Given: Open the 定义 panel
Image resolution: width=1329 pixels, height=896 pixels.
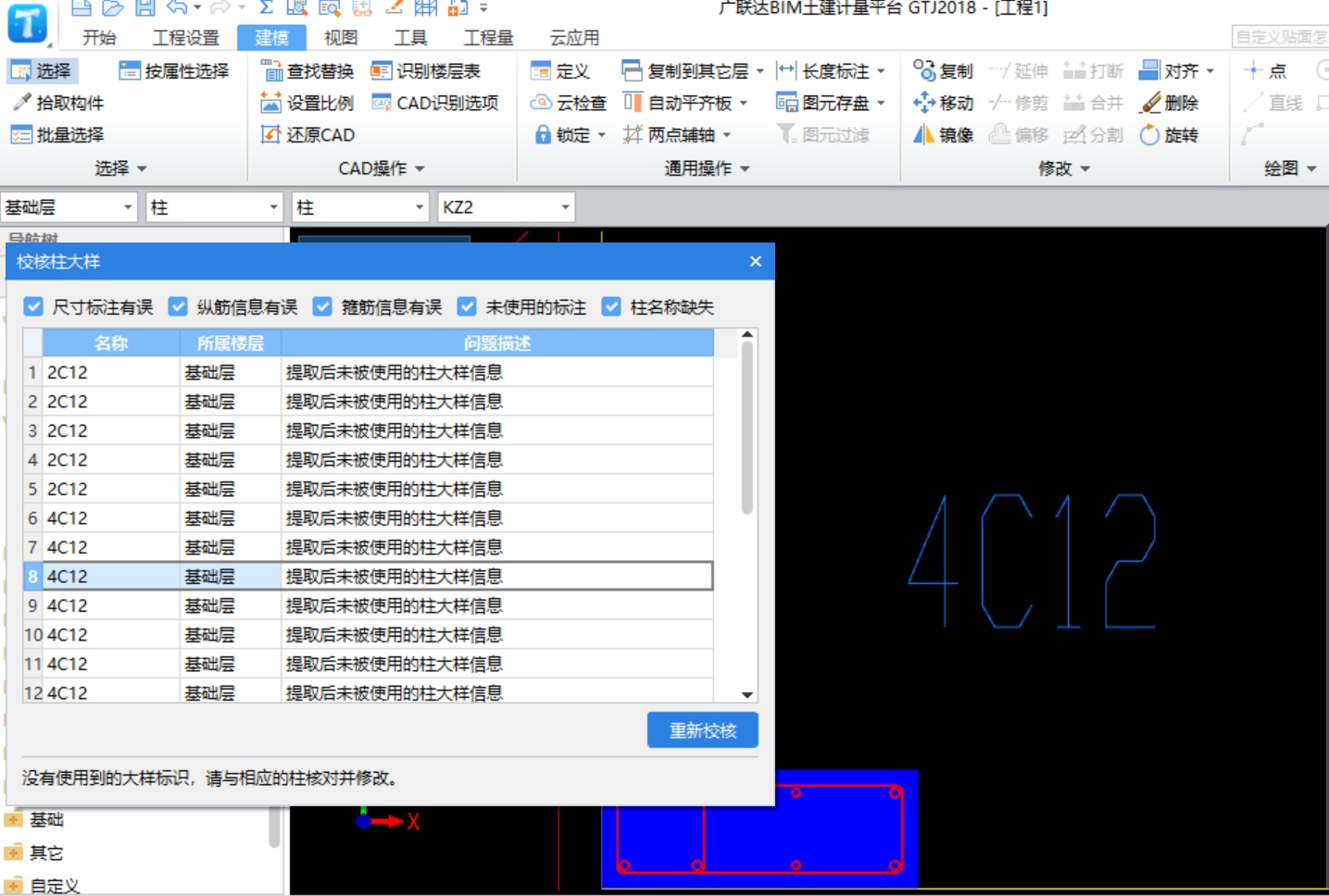Looking at the screenshot, I should [559, 70].
